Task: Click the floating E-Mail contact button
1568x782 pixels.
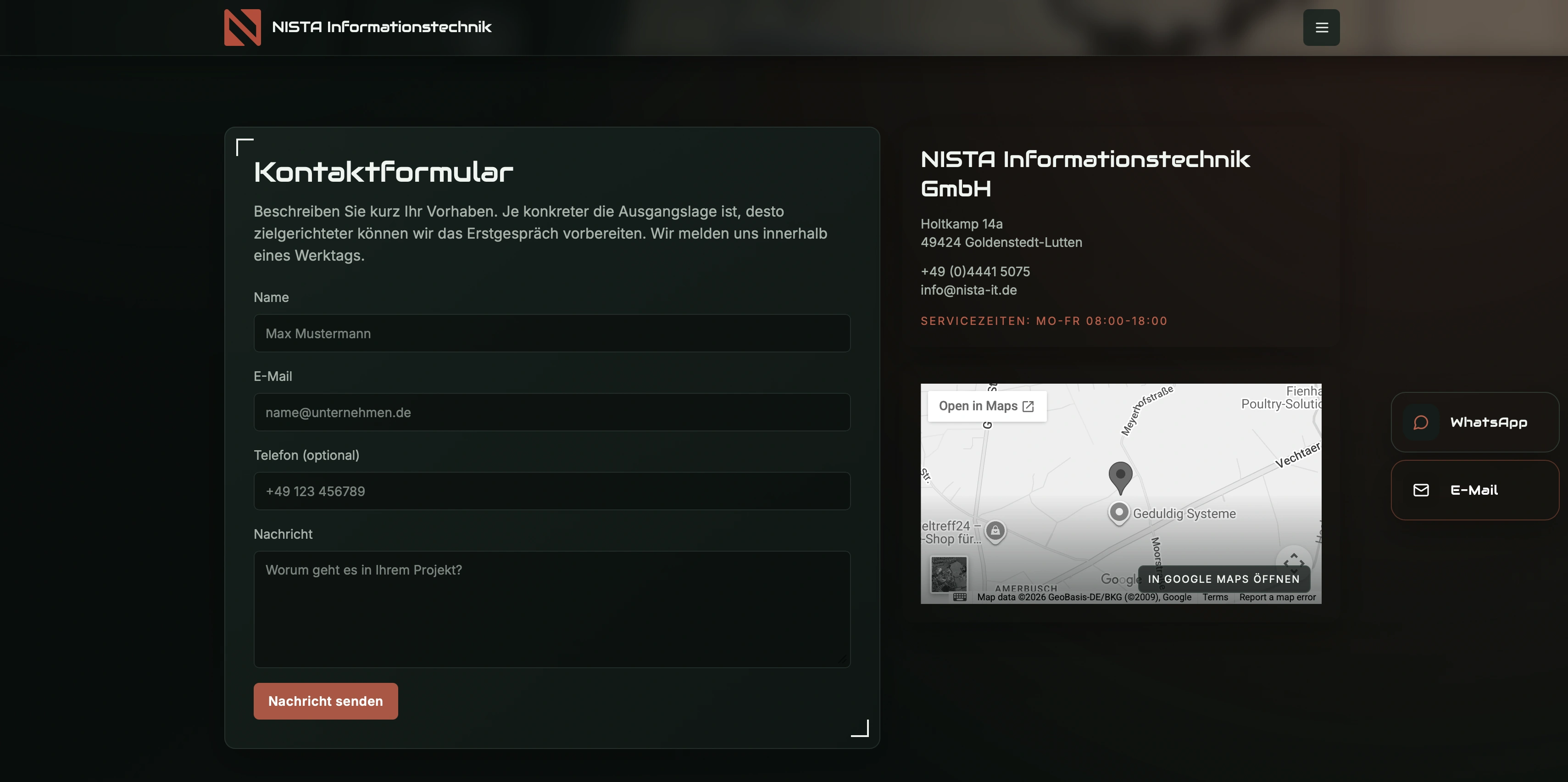Action: [x=1475, y=490]
